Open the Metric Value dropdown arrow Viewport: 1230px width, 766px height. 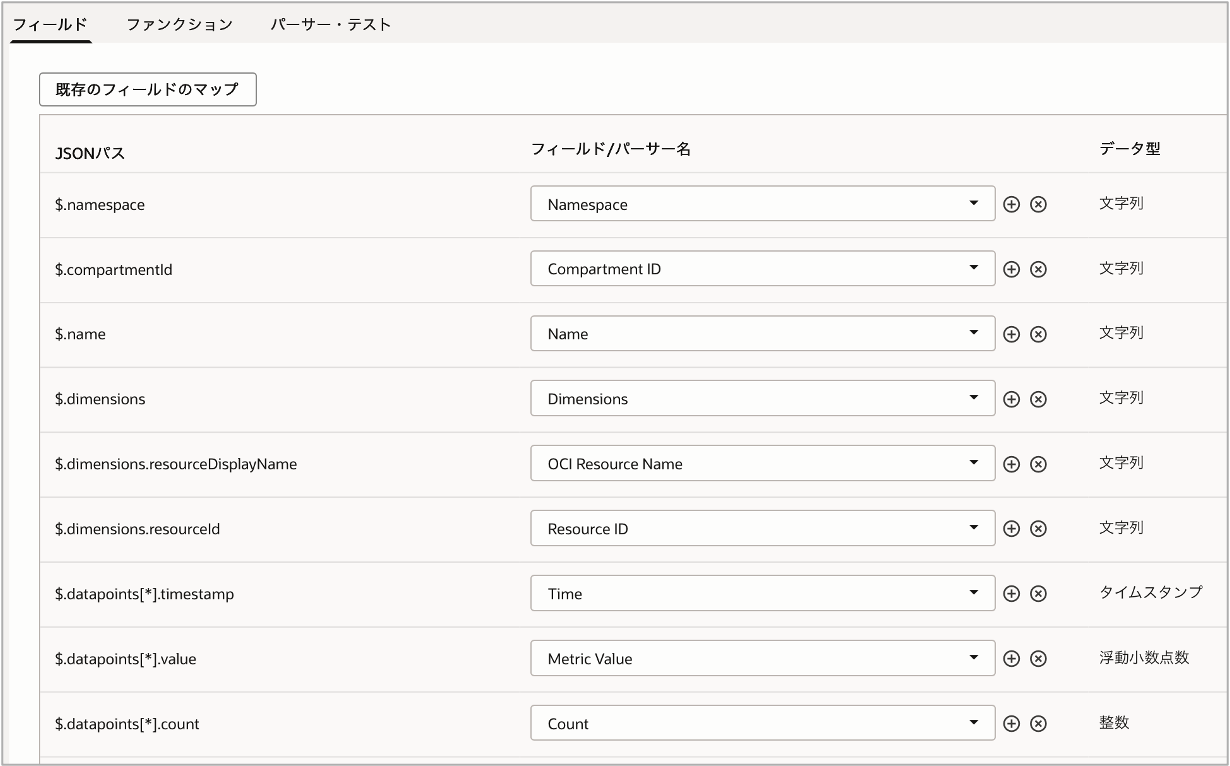pos(973,659)
